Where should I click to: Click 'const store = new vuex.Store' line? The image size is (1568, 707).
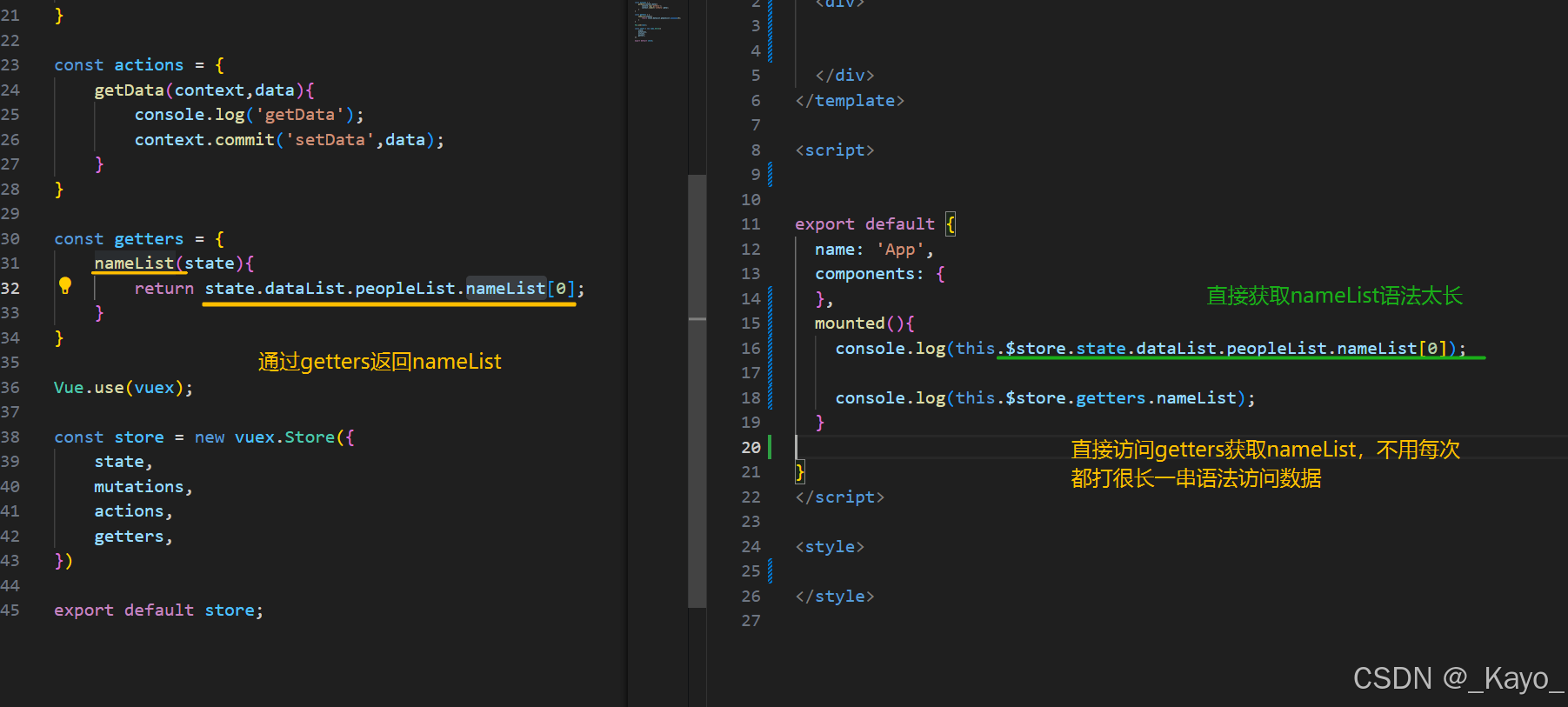pos(204,437)
